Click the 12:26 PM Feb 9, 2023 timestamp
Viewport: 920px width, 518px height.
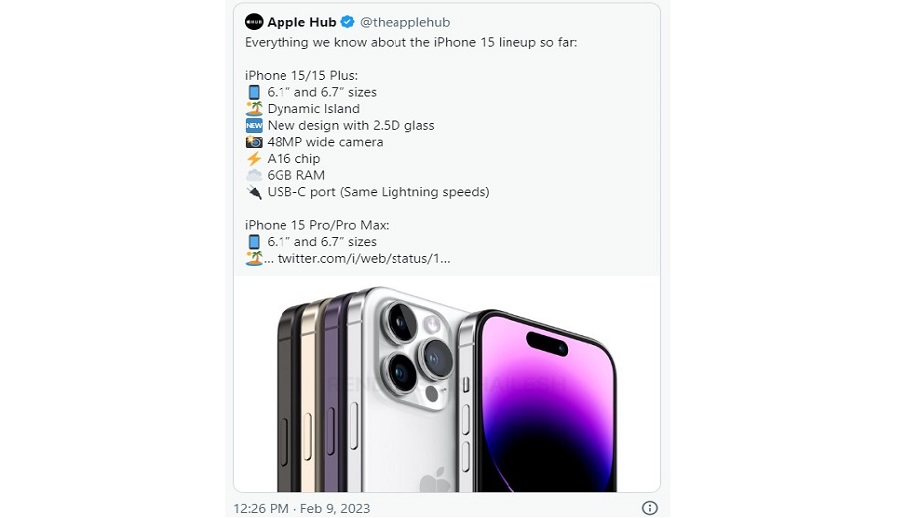(302, 508)
